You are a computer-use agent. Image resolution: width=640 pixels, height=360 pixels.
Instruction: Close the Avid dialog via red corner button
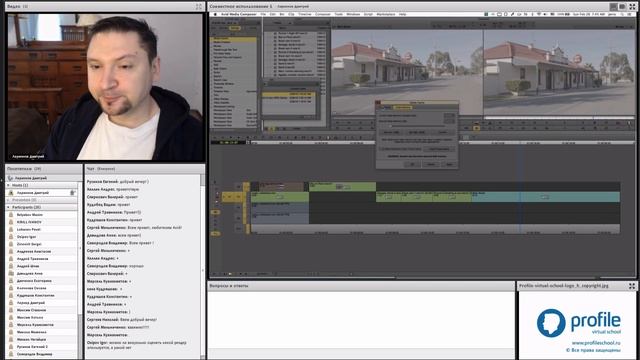378,103
